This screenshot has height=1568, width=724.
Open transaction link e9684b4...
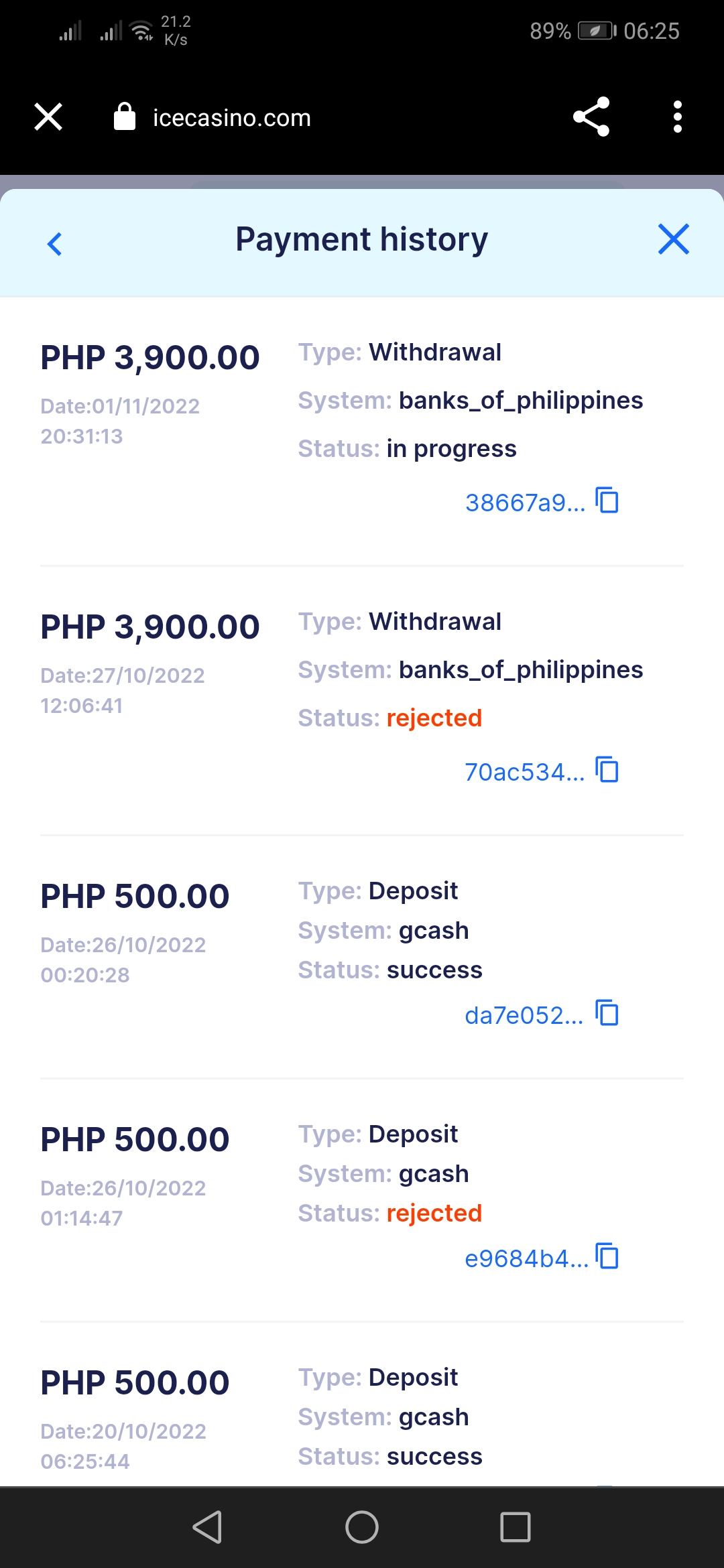click(526, 1258)
